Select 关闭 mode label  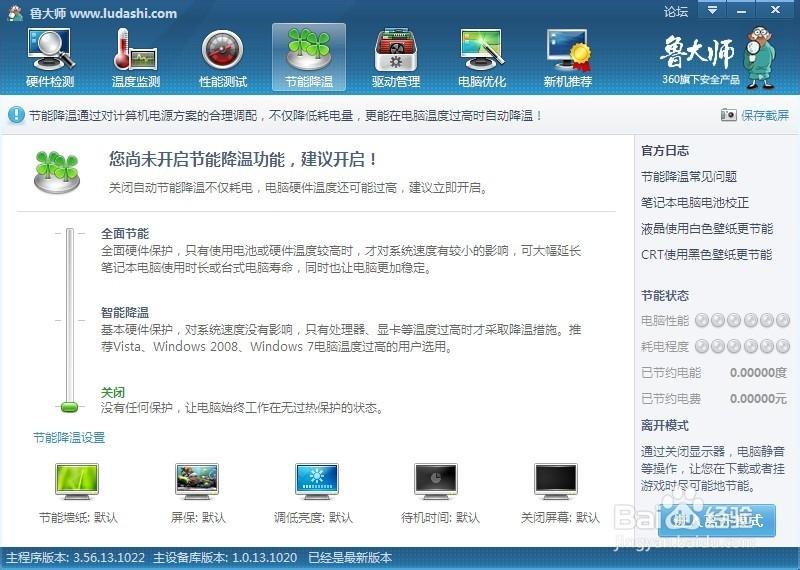pyautogui.click(x=113, y=392)
